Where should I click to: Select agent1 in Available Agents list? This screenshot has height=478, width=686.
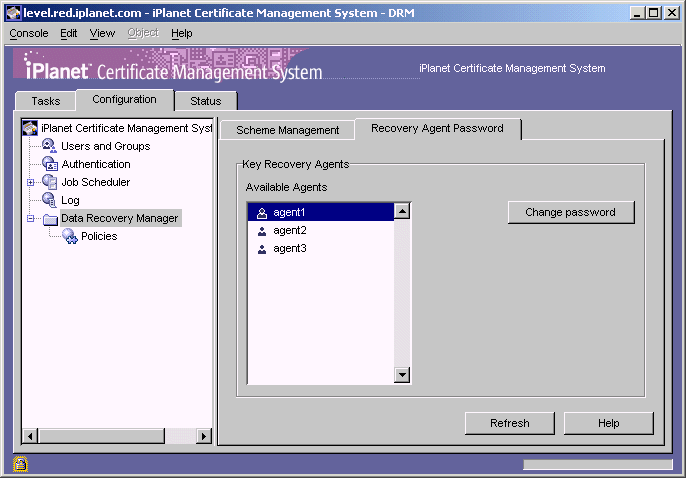(x=321, y=212)
